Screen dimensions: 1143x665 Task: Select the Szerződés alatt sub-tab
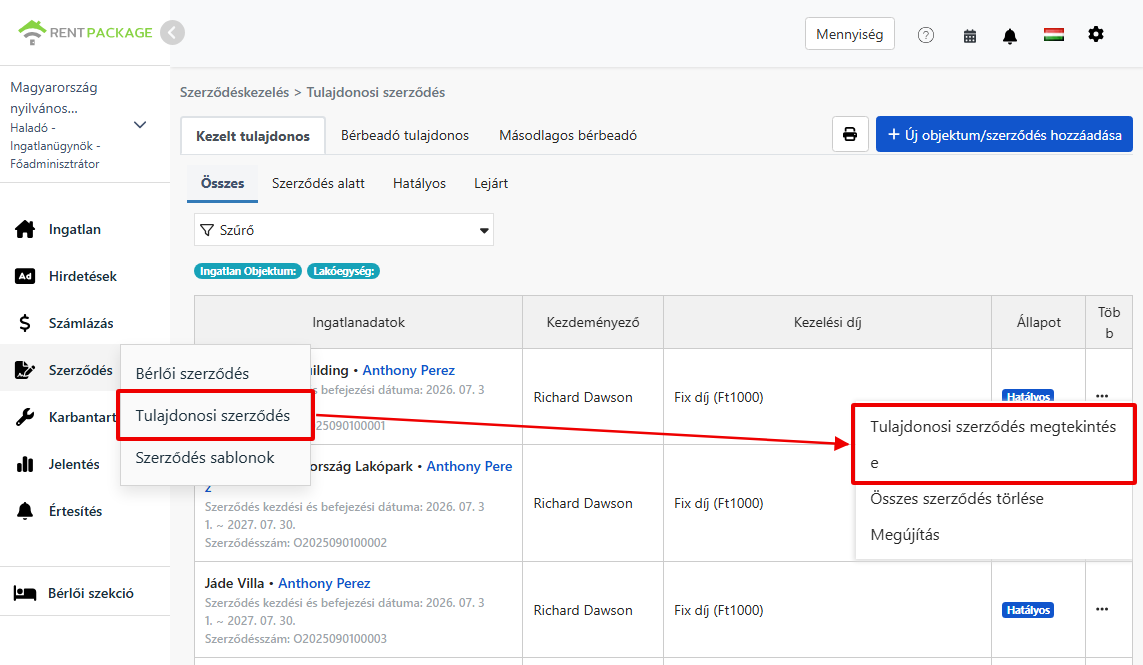click(318, 183)
